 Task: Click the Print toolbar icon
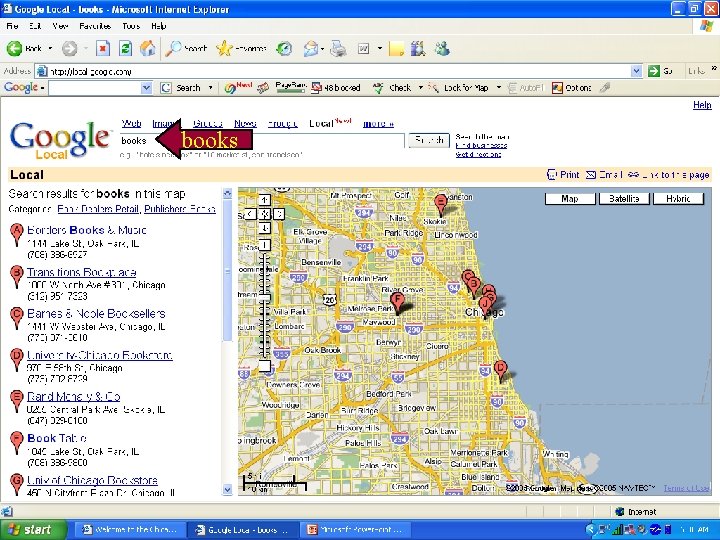coord(338,48)
